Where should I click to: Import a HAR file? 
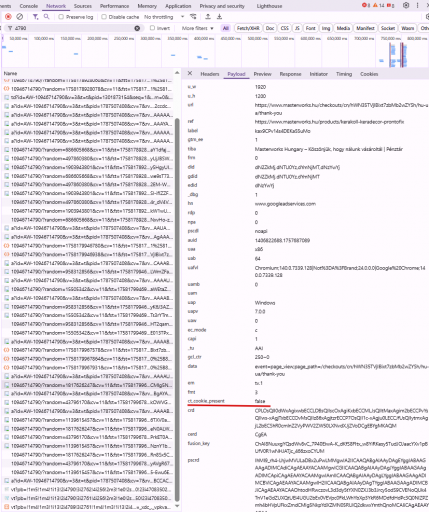pyautogui.click(x=208, y=17)
